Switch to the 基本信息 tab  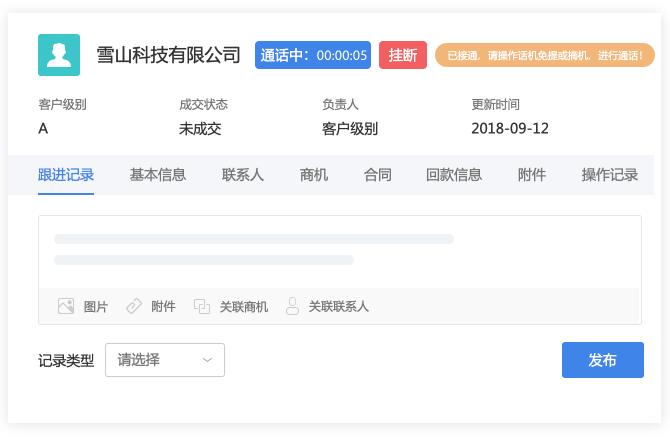tap(158, 175)
